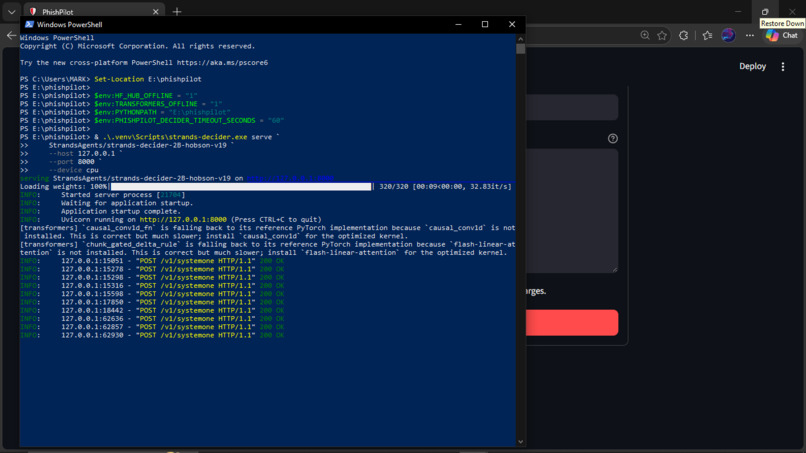The height and width of the screenshot is (453, 806).
Task: Click the https://aka.ms/pscore6 link text
Action: [x=222, y=63]
